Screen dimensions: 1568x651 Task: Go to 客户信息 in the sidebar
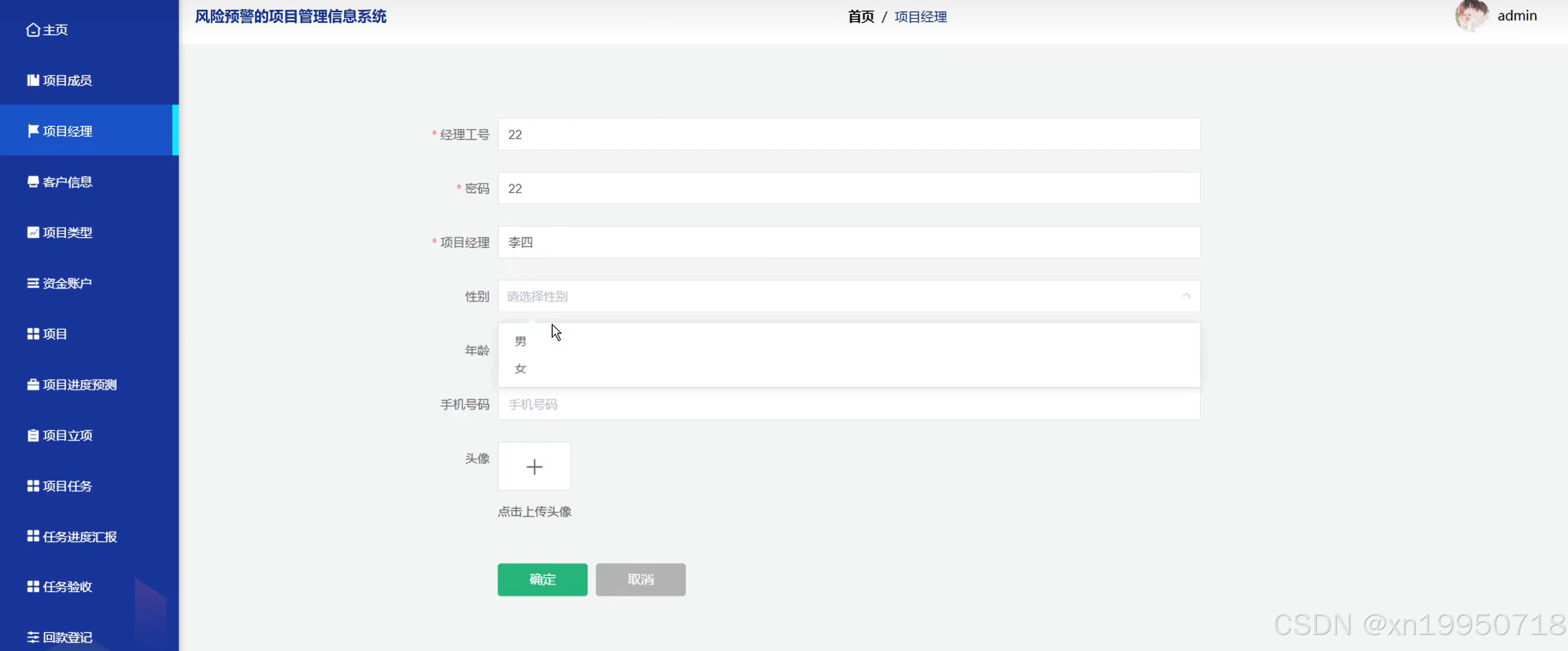90,181
